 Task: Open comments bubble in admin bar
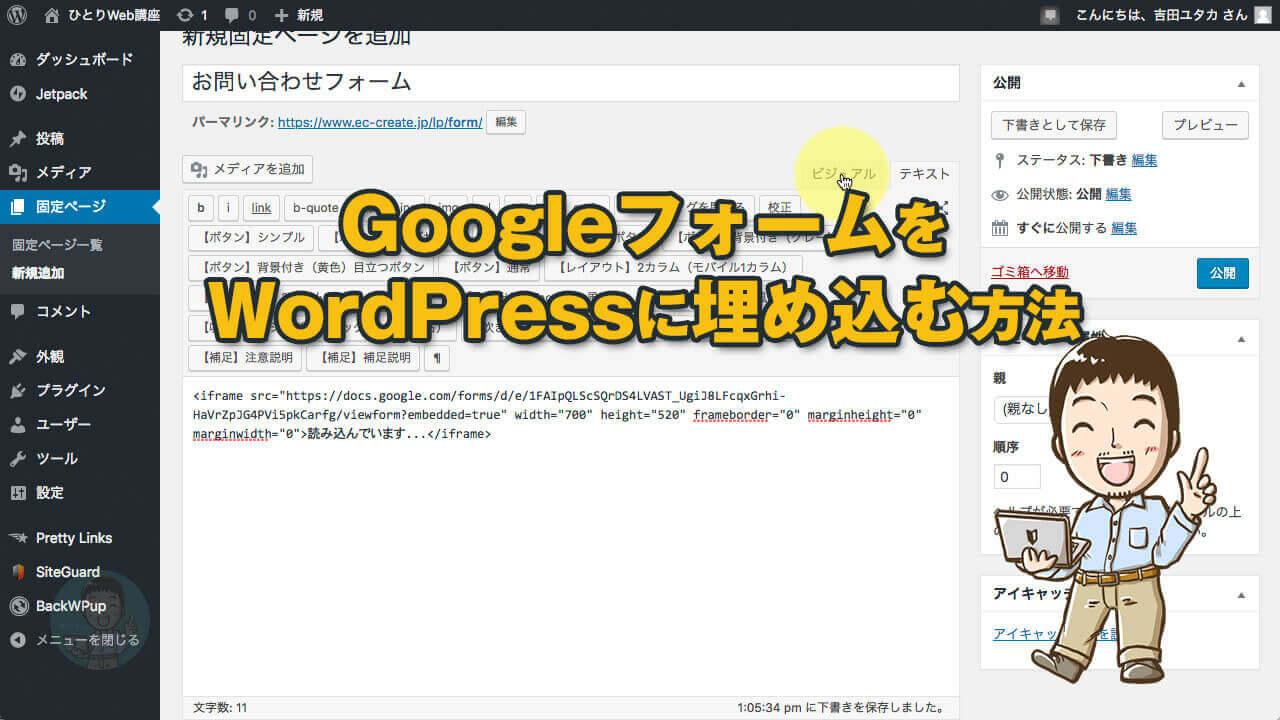(x=241, y=15)
